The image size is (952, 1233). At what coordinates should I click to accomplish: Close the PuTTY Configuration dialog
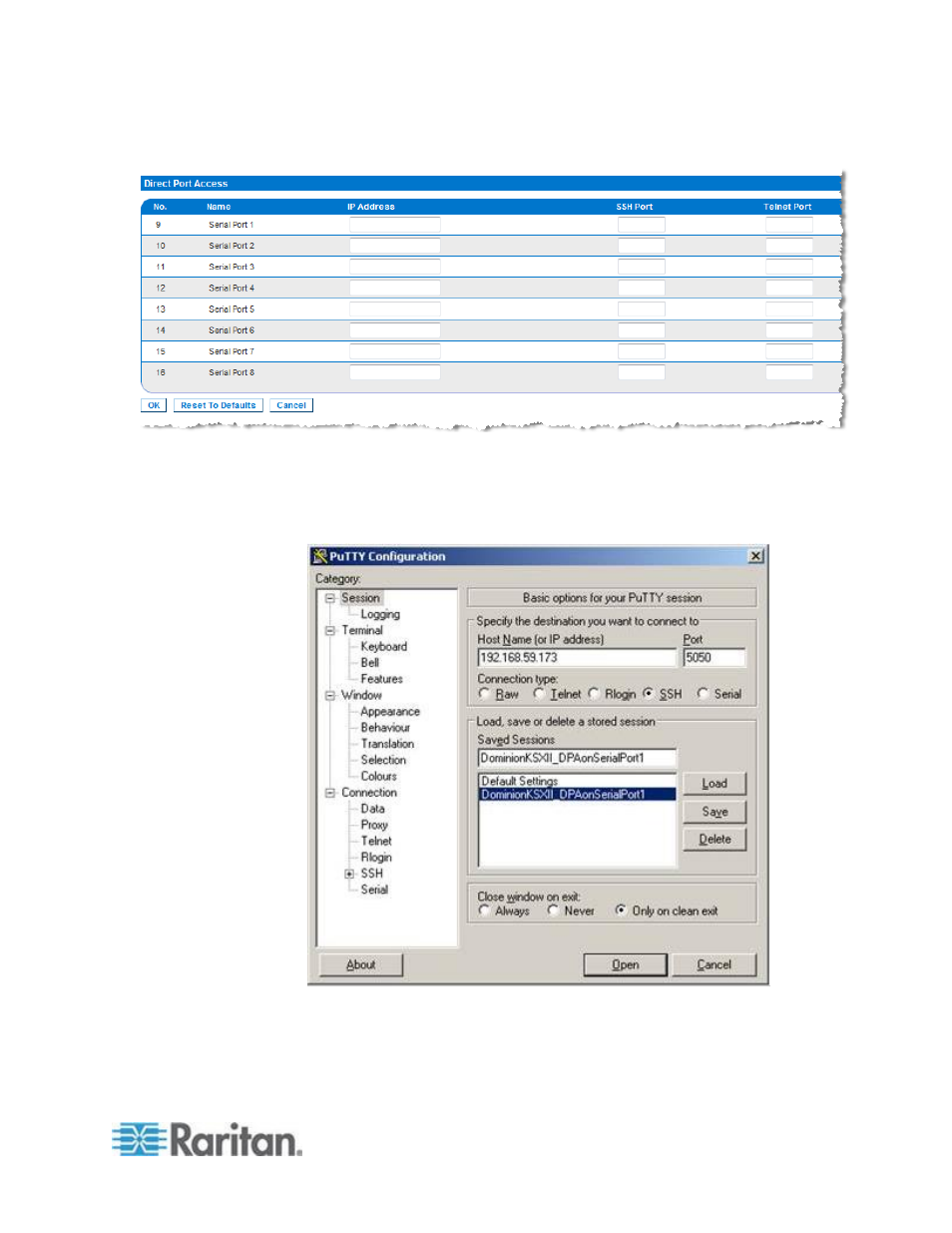coord(755,556)
